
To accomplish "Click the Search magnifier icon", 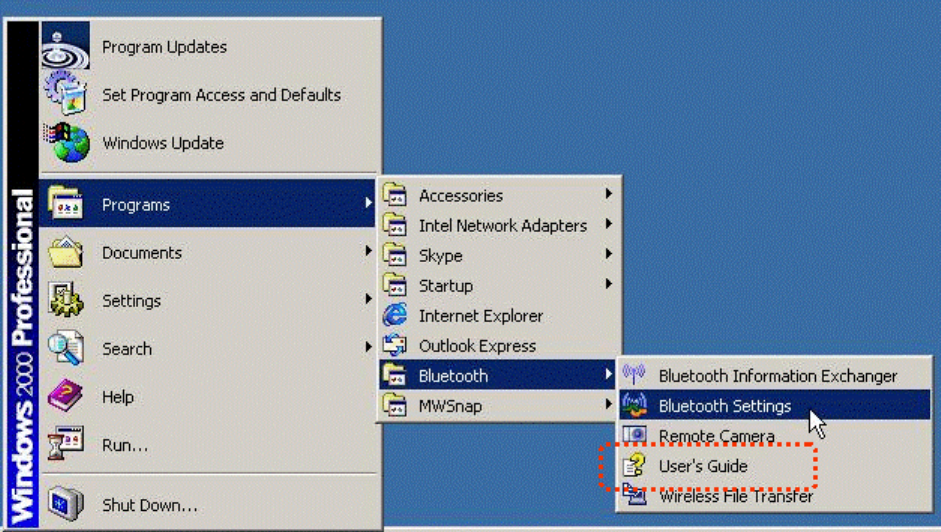I will (x=65, y=348).
